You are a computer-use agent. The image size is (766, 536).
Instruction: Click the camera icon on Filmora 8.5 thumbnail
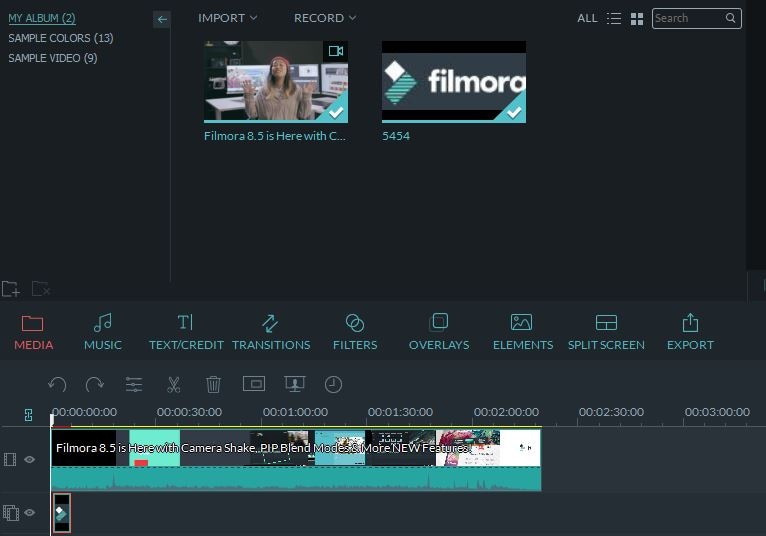click(336, 51)
